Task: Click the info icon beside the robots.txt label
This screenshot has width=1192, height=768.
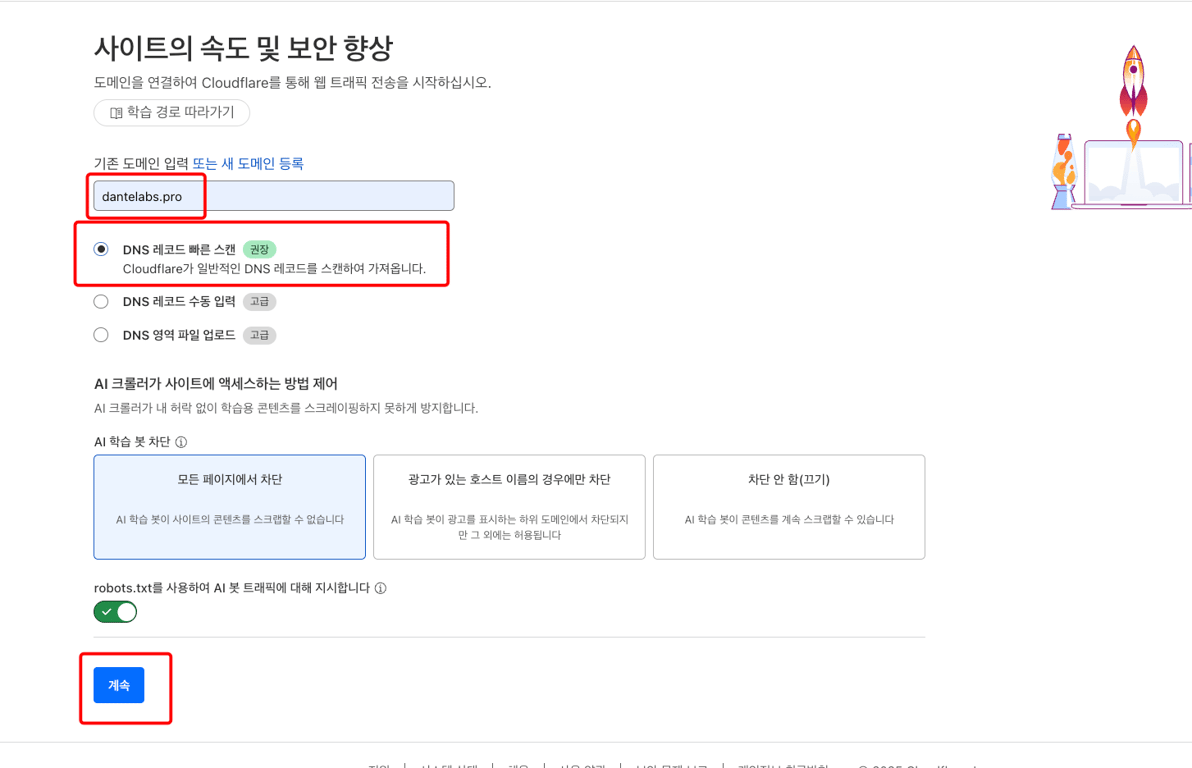Action: click(x=381, y=588)
